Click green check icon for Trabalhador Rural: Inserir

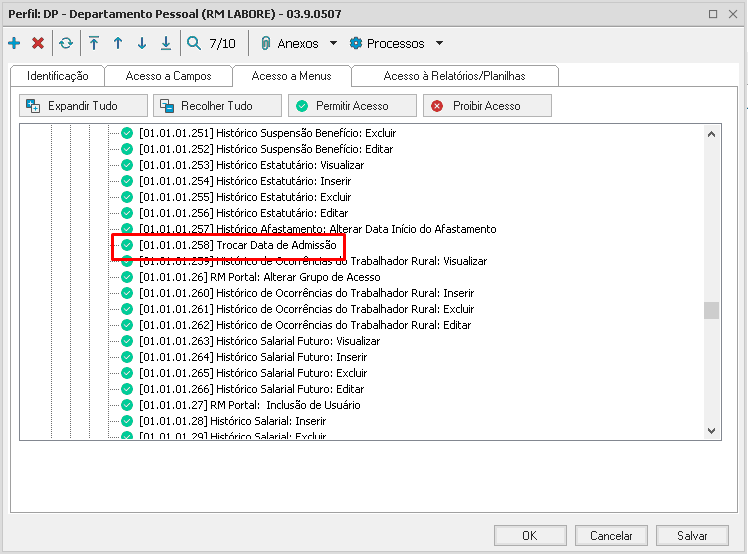[127, 293]
